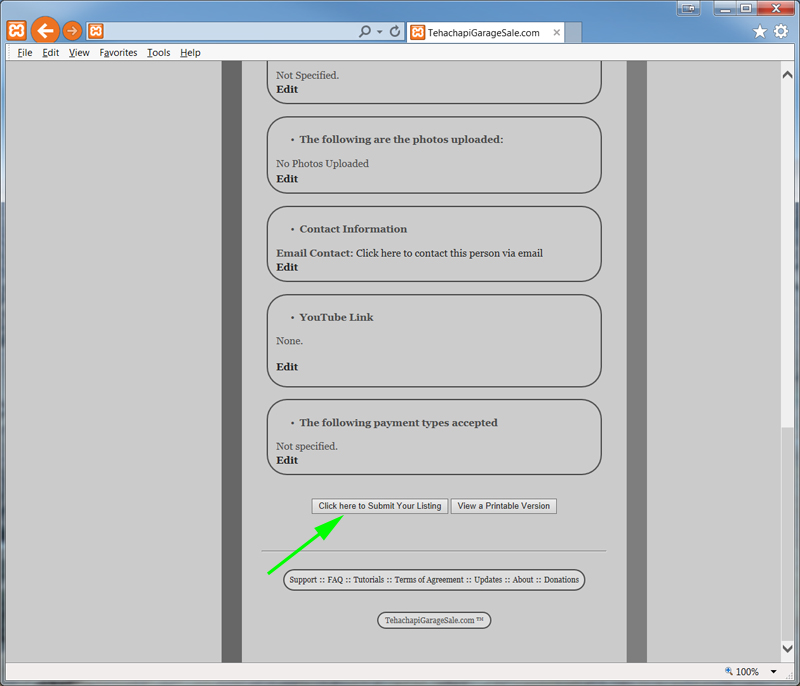Open the Support footer link
The image size is (800, 686).
click(303, 580)
